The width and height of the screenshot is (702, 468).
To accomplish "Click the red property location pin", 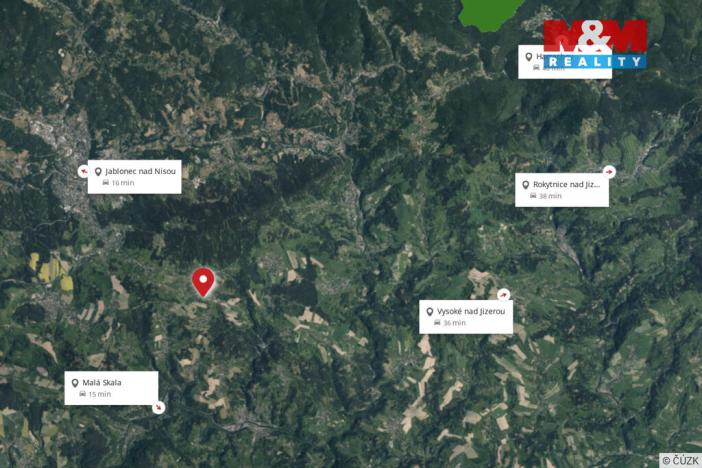I will pyautogui.click(x=203, y=282).
